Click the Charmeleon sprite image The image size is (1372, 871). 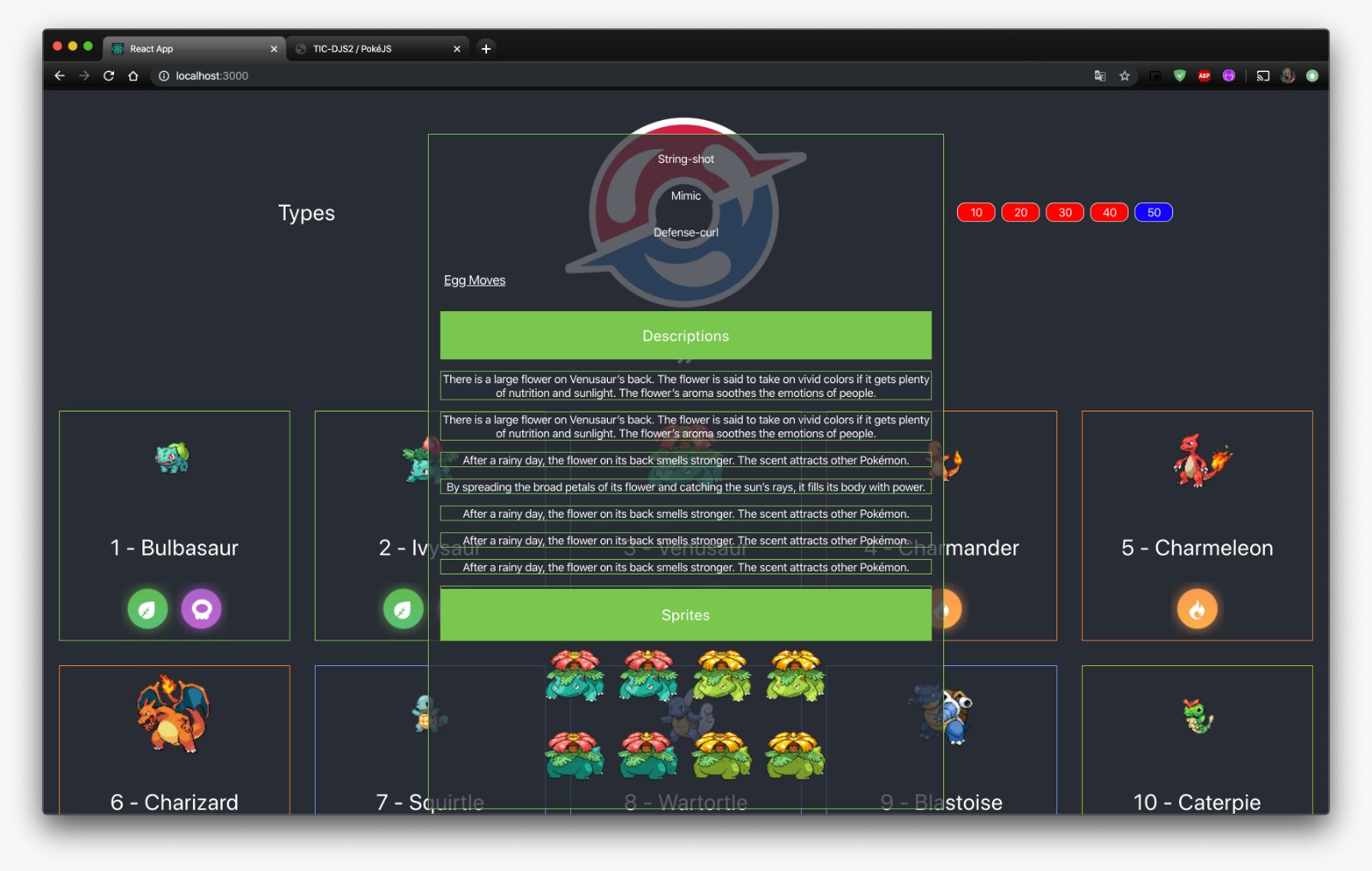point(1201,460)
